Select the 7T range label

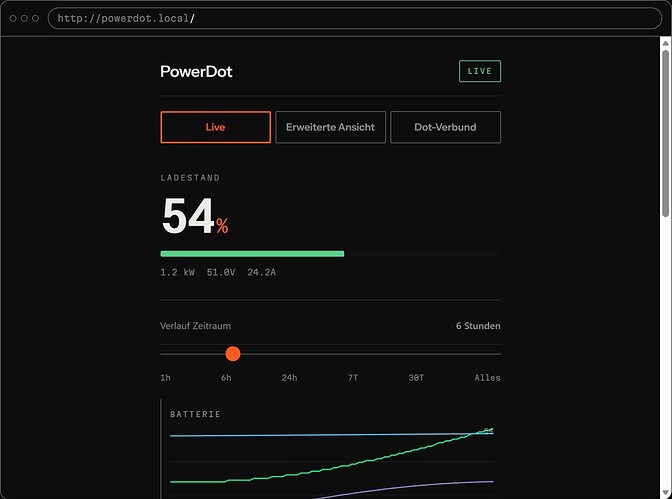[353, 378]
